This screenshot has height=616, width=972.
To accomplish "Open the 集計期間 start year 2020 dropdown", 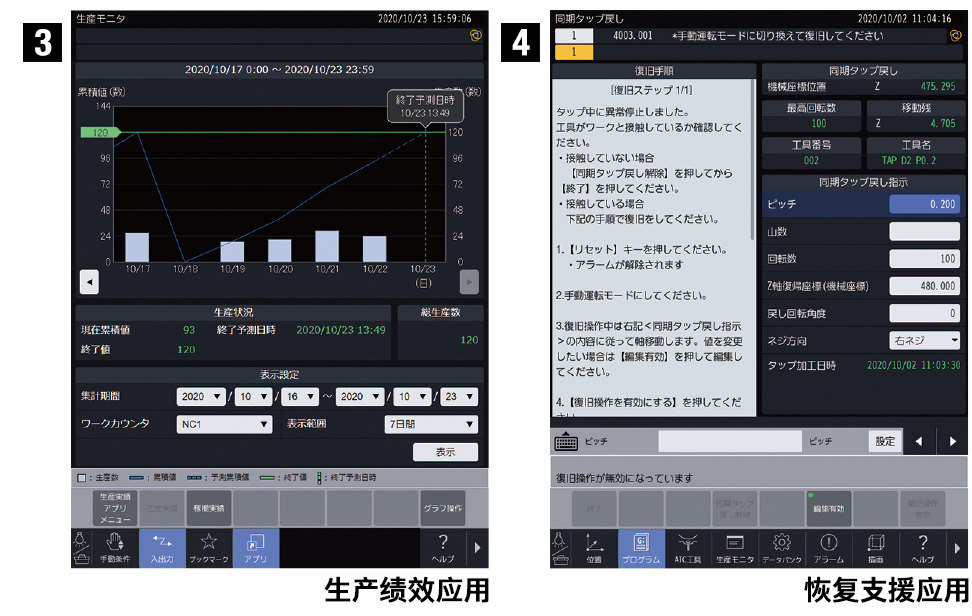I will click(x=201, y=397).
